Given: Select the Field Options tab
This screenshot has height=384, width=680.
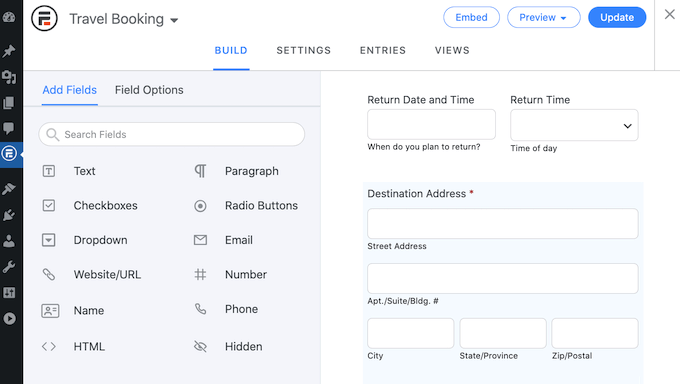Looking at the screenshot, I should pos(149,90).
